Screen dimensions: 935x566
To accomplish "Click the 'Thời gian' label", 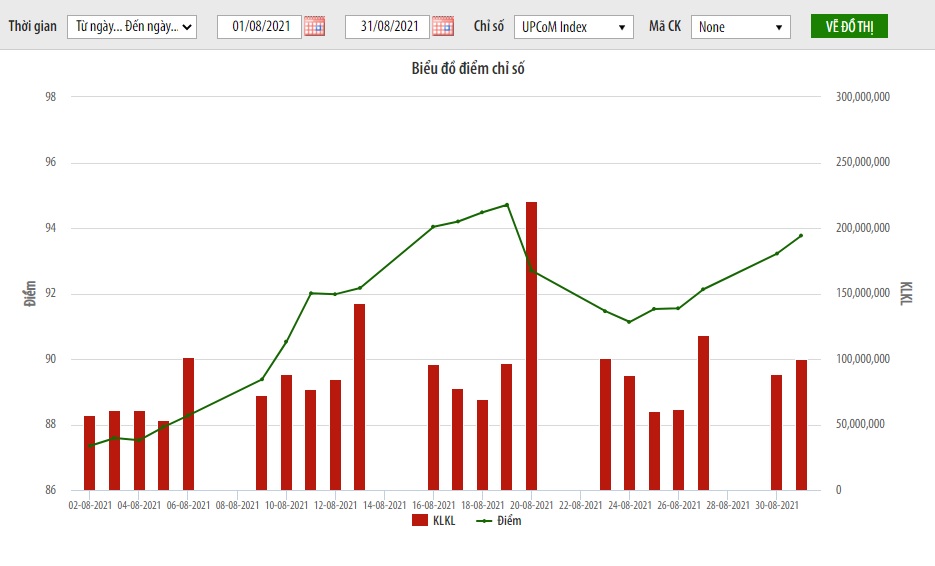I will tap(33, 26).
